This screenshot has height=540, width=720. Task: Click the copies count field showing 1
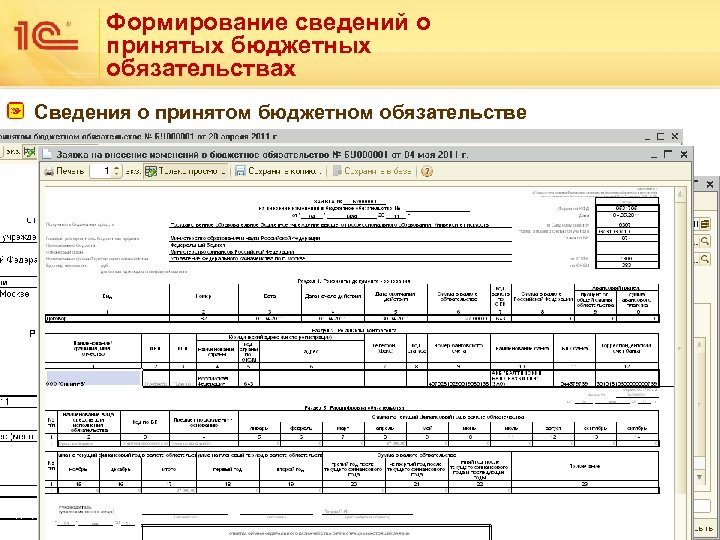101,171
